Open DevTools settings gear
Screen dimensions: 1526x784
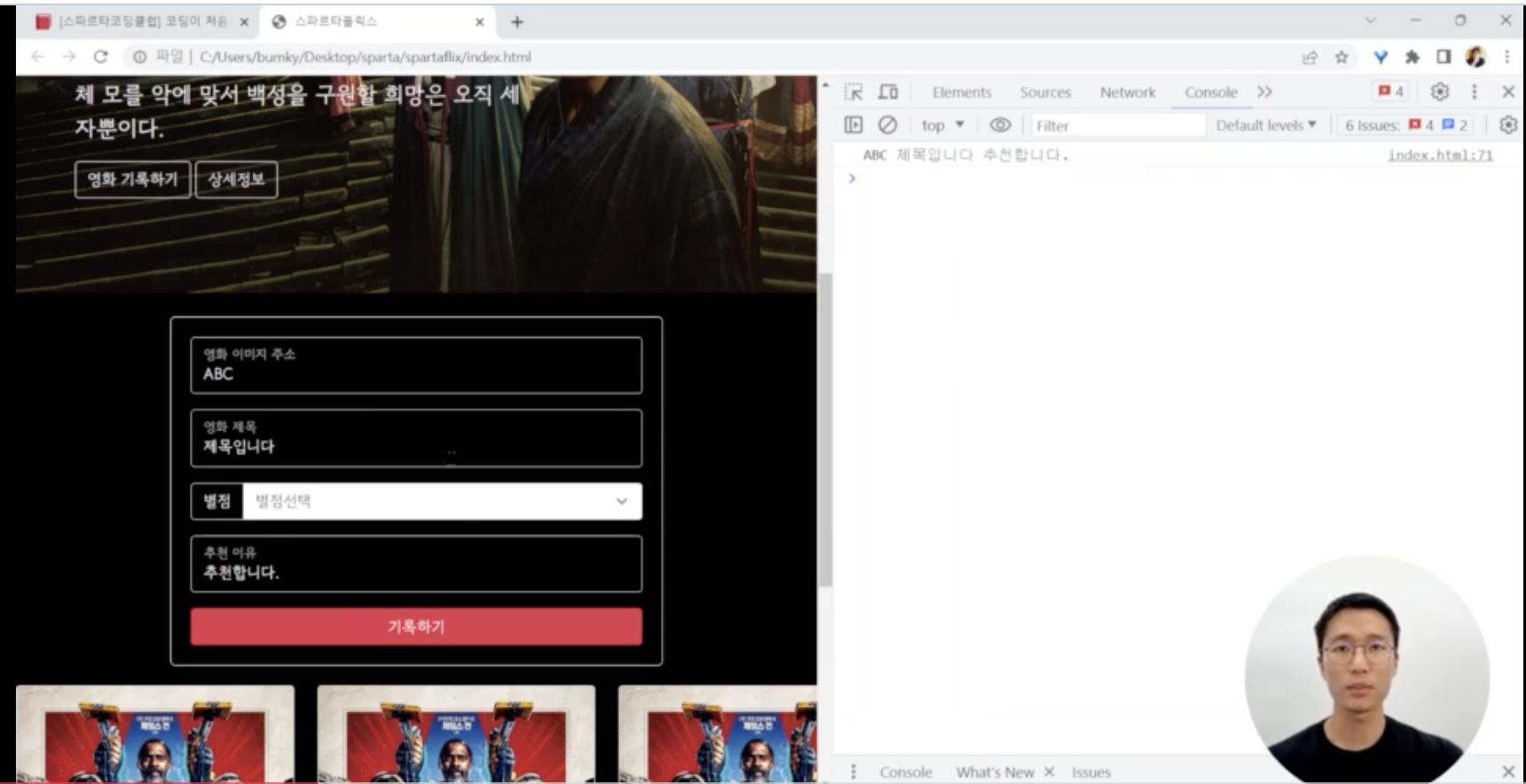point(1440,91)
